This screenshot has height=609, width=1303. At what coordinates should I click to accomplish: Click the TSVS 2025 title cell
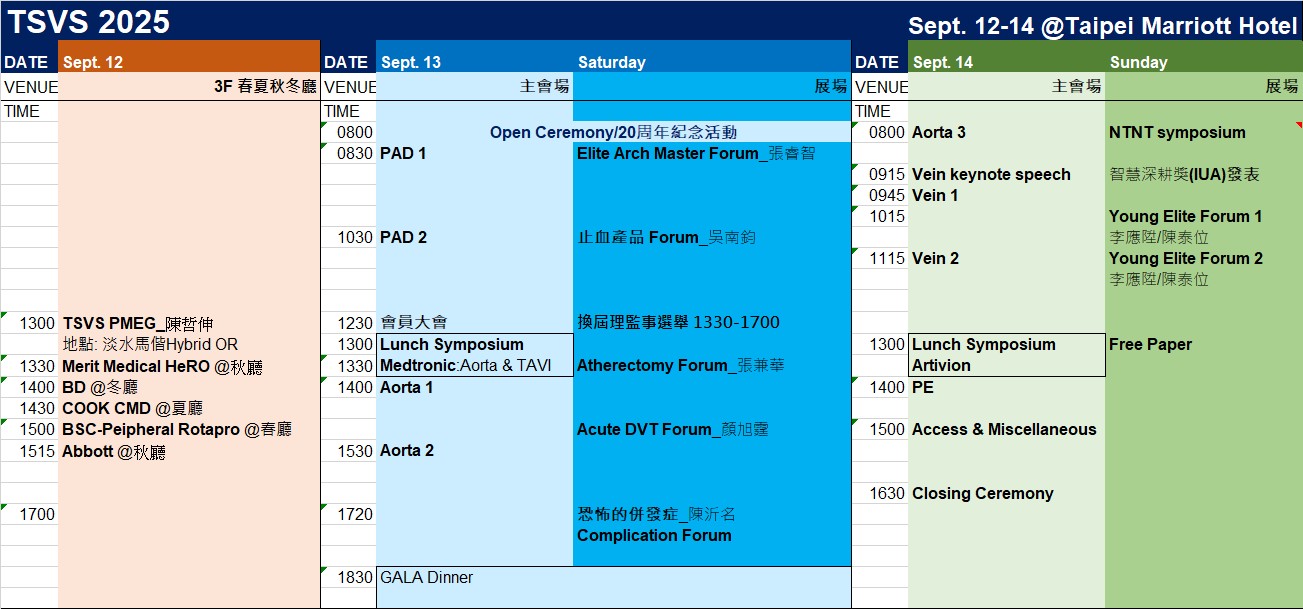click(90, 22)
